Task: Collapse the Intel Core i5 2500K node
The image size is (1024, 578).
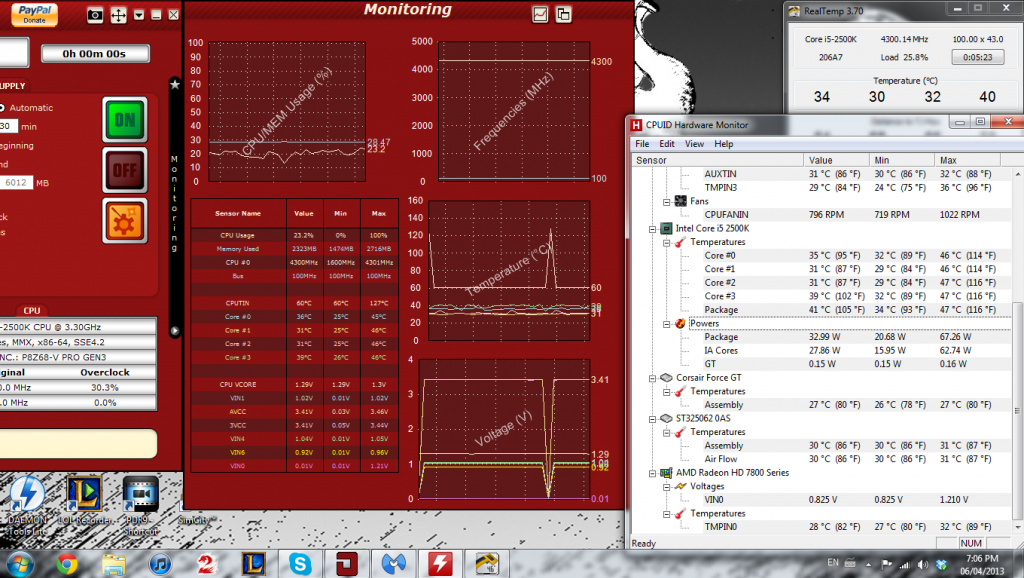Action: point(652,229)
